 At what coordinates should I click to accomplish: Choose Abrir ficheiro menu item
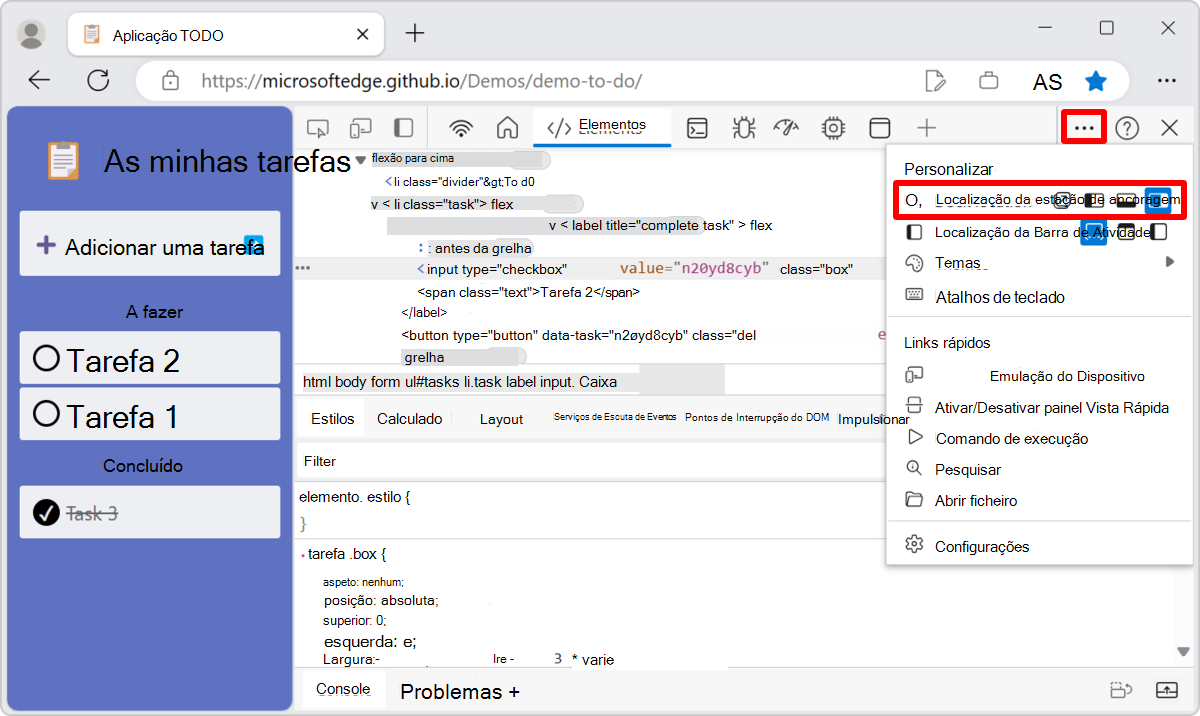[x=1038, y=500]
